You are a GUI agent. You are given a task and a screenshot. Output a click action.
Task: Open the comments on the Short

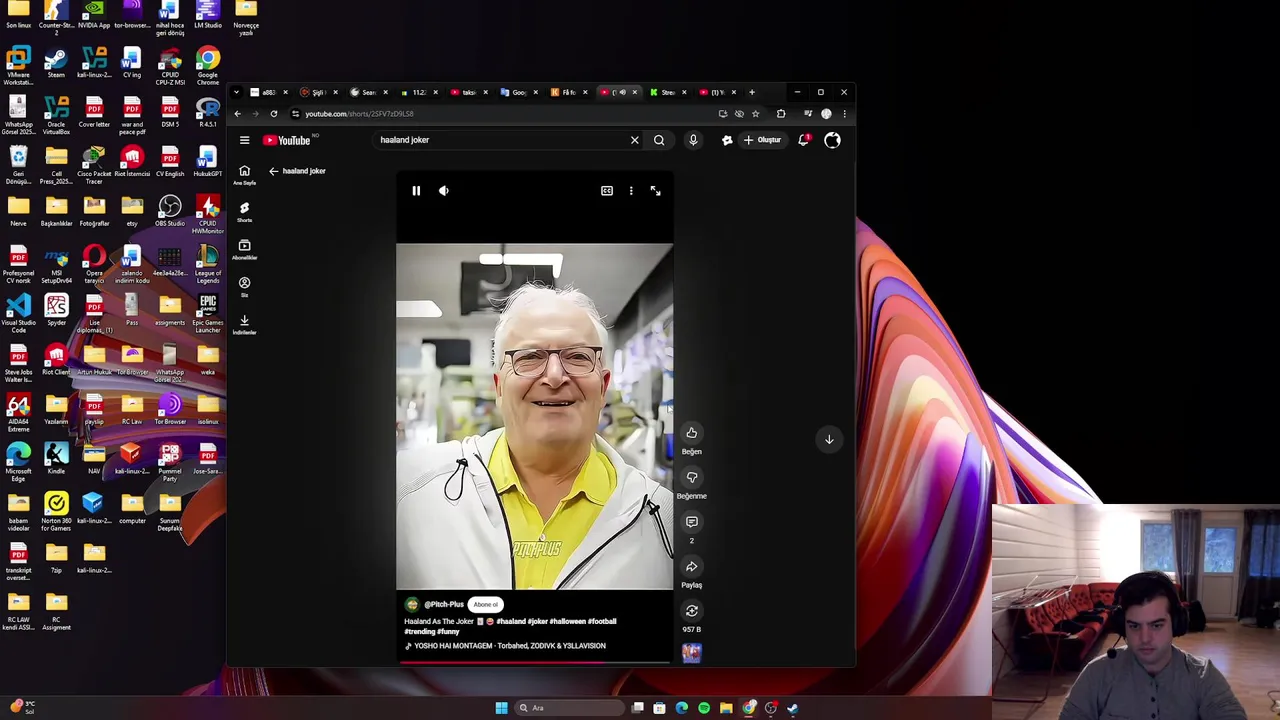[691, 522]
